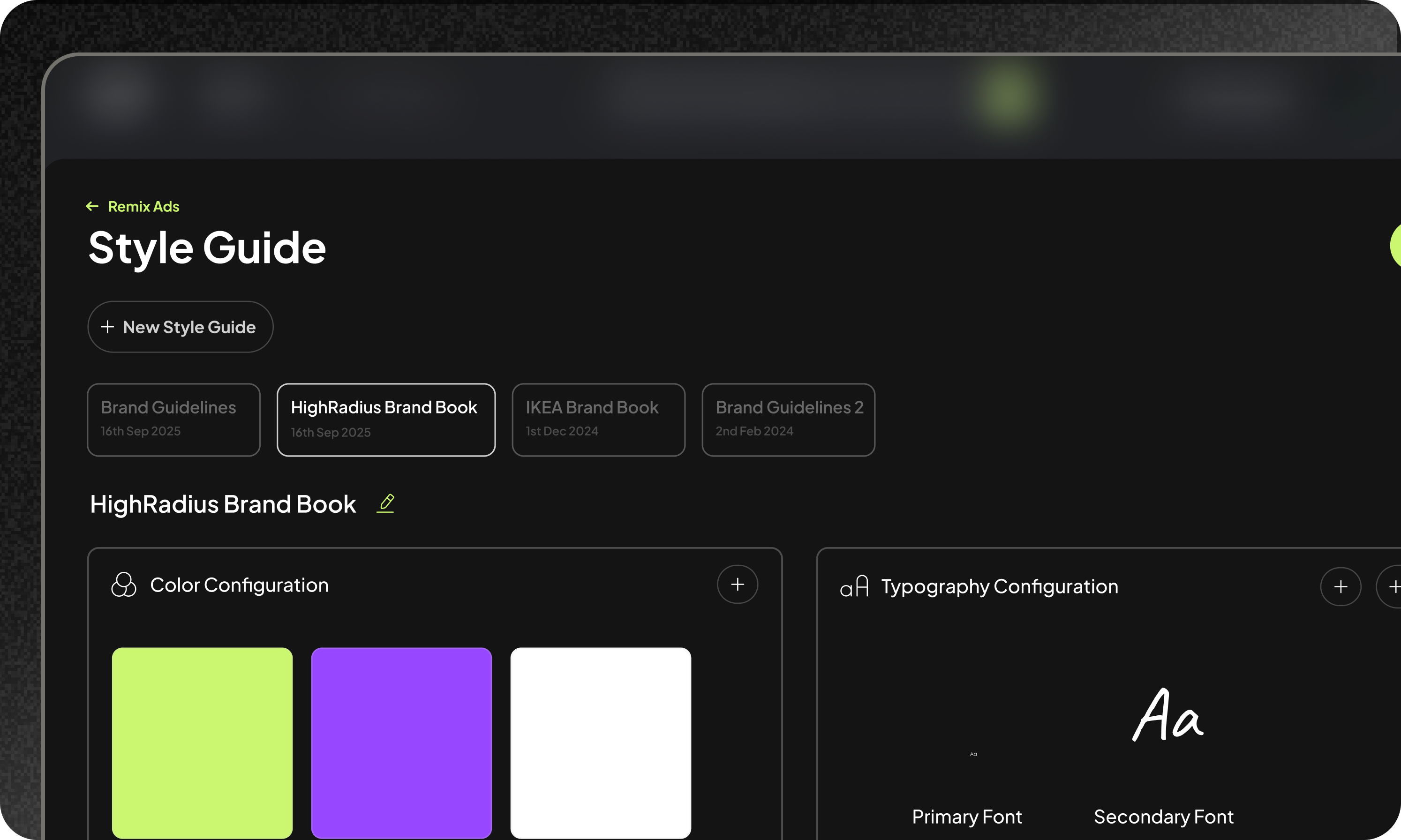
Task: Navigate back via the Remix Ads link
Action: [x=143, y=206]
